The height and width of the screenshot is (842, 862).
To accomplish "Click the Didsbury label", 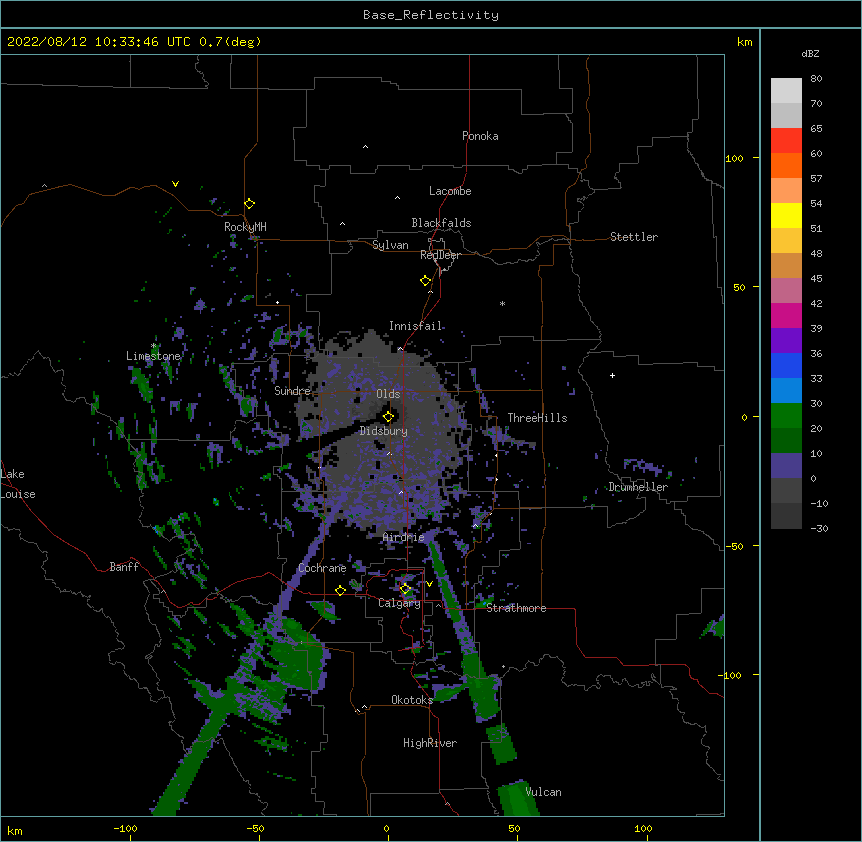I will (x=384, y=431).
